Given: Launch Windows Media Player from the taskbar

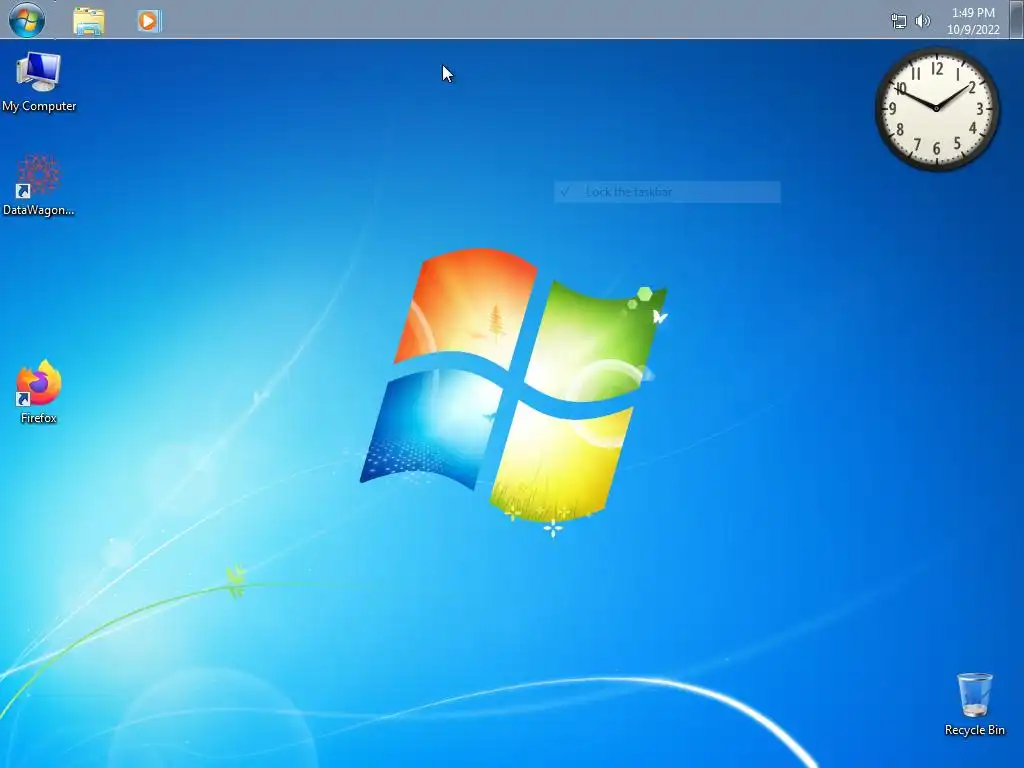Looking at the screenshot, I should coord(149,21).
